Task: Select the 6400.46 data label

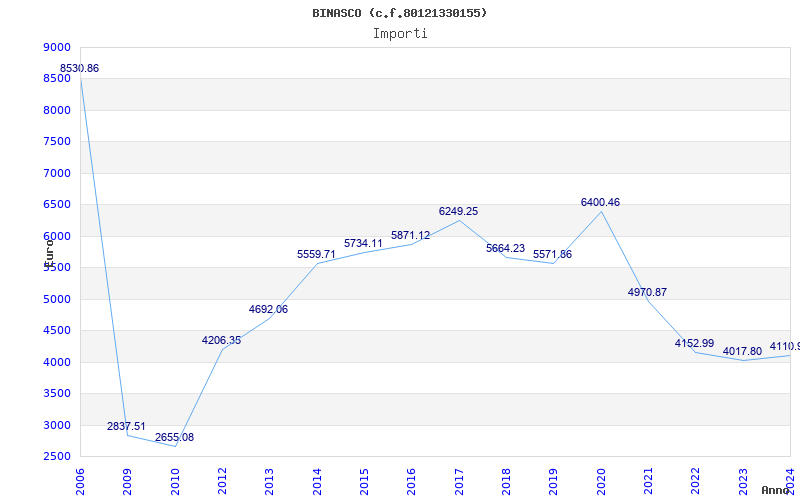Action: point(601,202)
